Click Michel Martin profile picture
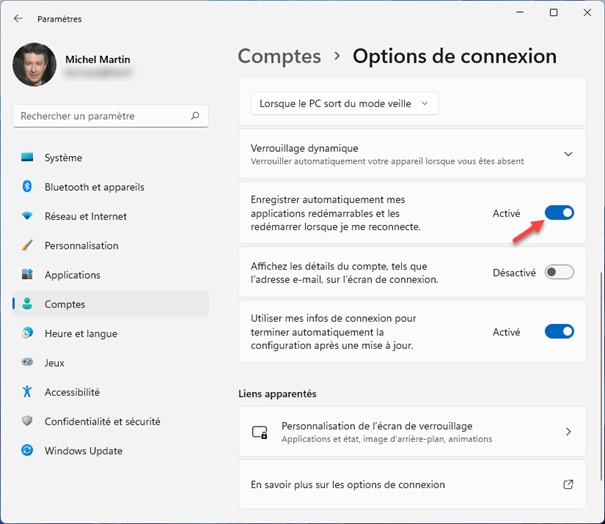The image size is (605, 524). point(34,65)
